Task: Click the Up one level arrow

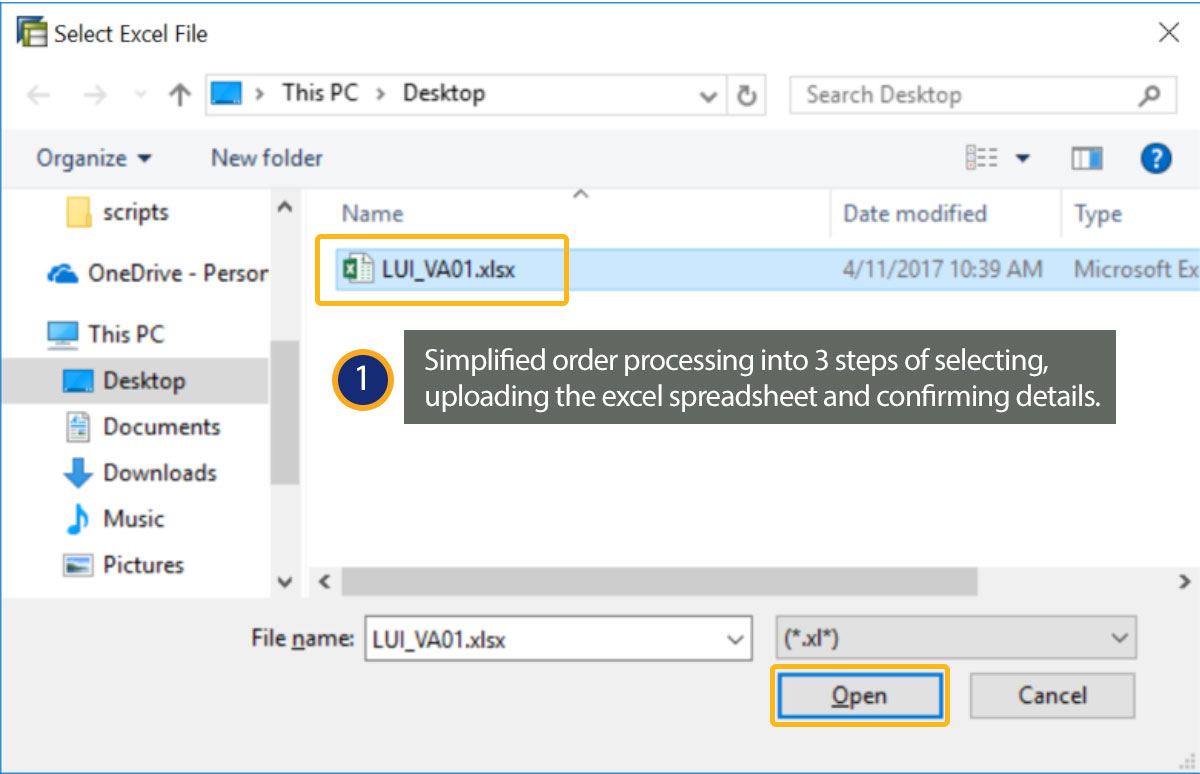Action: tap(180, 95)
